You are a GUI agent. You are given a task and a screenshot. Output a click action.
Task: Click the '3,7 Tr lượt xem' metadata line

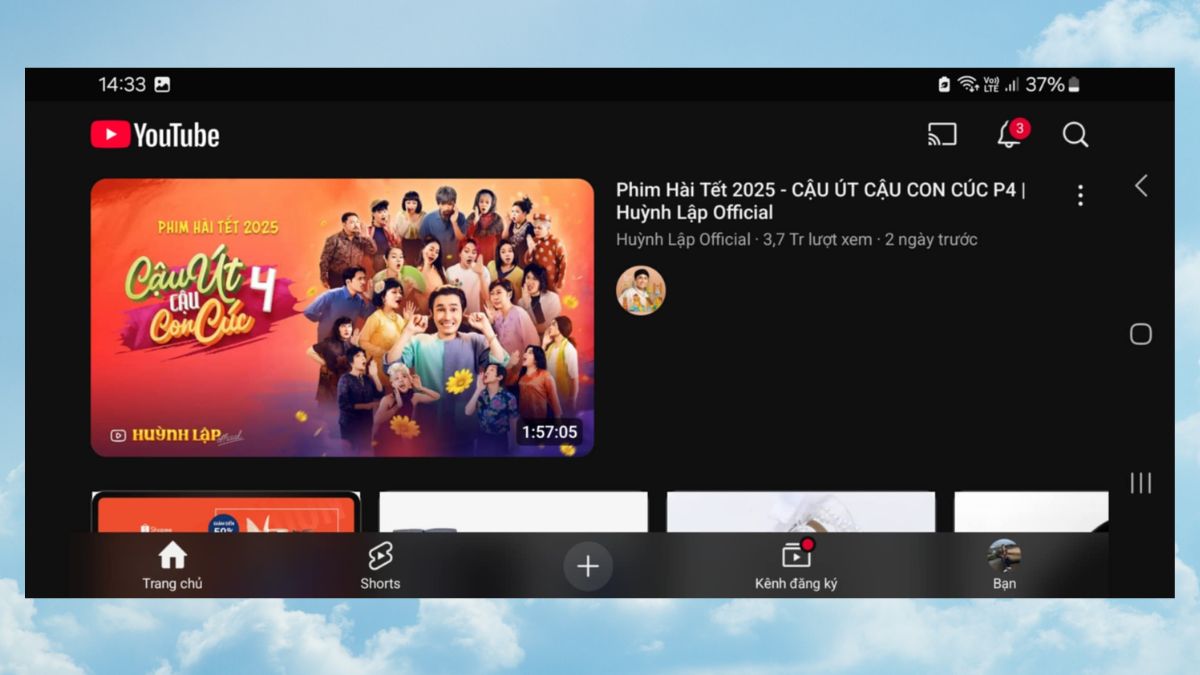797,240
